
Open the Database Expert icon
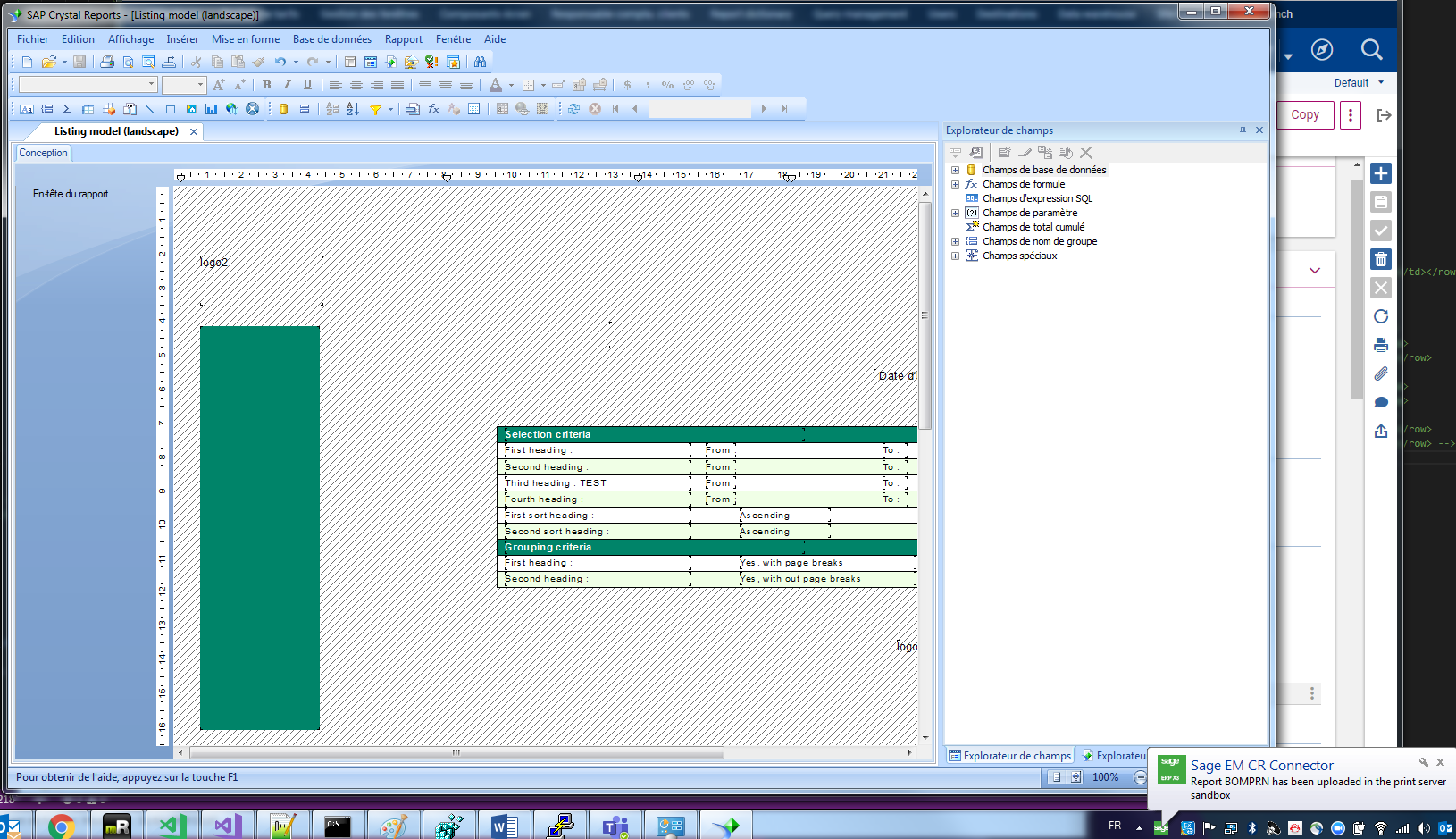pos(283,109)
